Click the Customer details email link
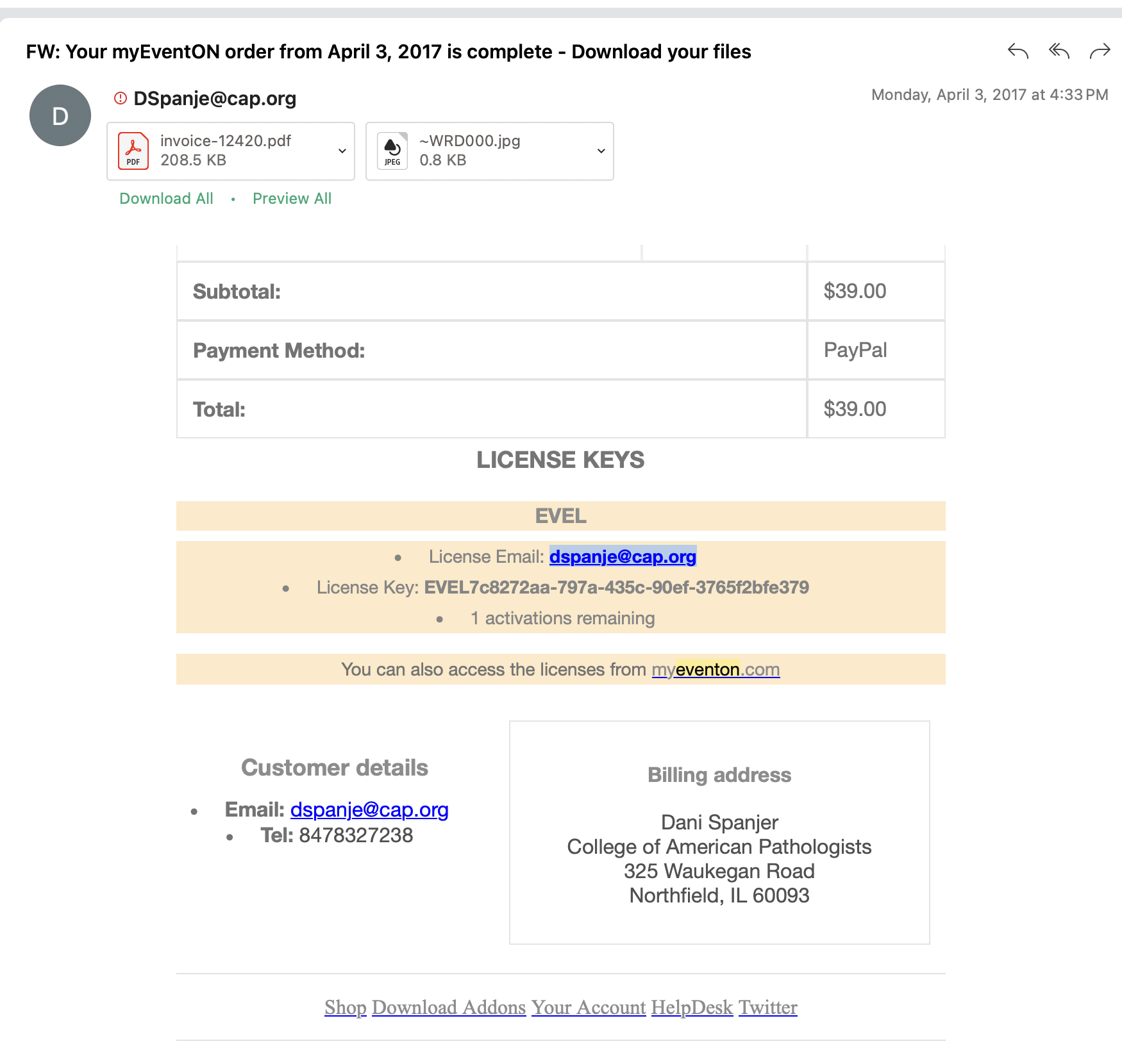The width and height of the screenshot is (1122, 1064). click(x=369, y=810)
